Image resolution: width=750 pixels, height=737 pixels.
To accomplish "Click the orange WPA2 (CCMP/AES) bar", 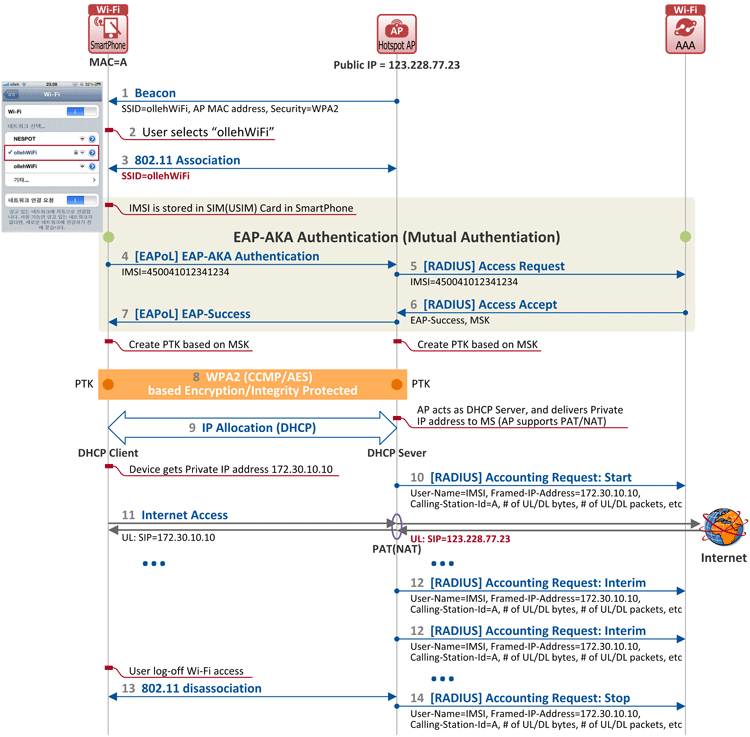I will coord(253,384).
